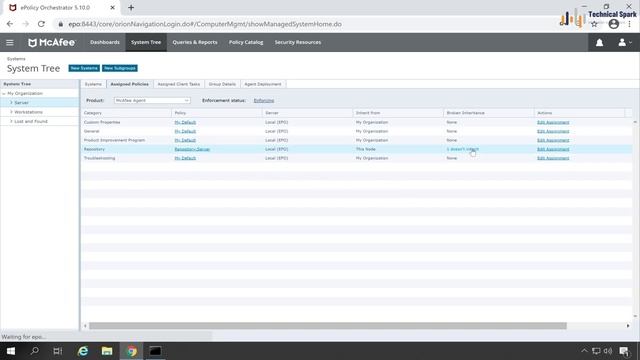Viewport: 640px width, 360px height.
Task: Click the horizontal scrollbar right arrow
Action: point(628,326)
